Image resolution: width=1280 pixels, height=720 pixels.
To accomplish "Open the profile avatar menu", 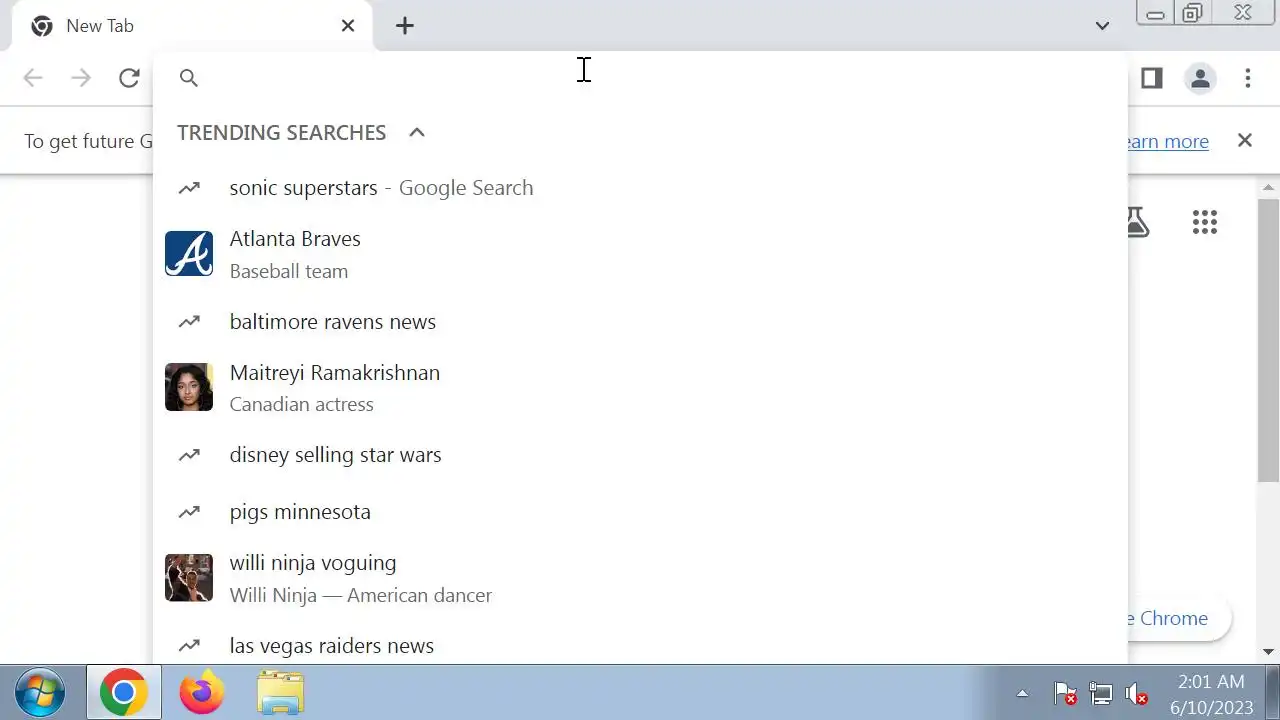I will tap(1200, 78).
